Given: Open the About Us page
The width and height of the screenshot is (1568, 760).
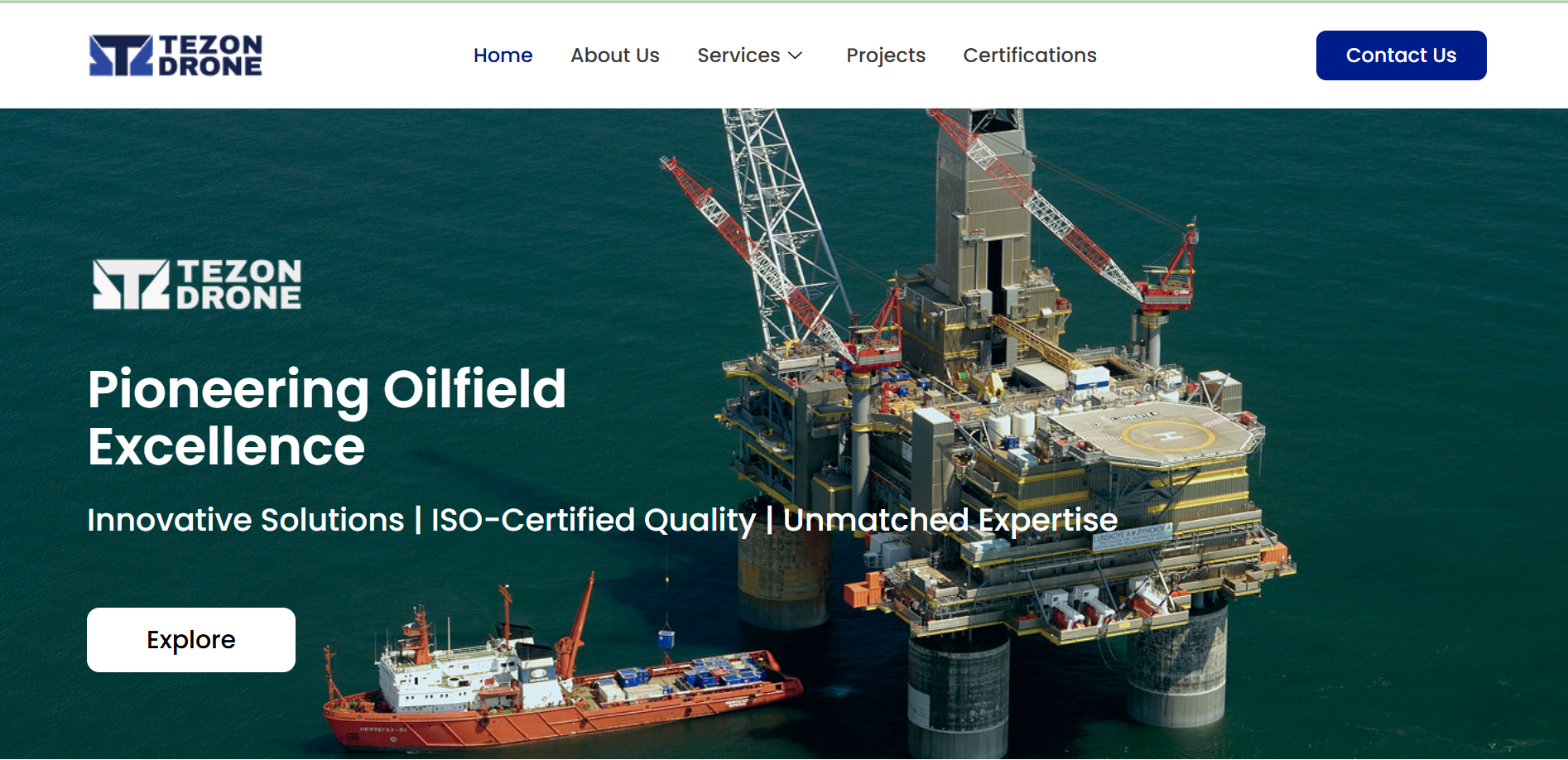Looking at the screenshot, I should pos(614,55).
